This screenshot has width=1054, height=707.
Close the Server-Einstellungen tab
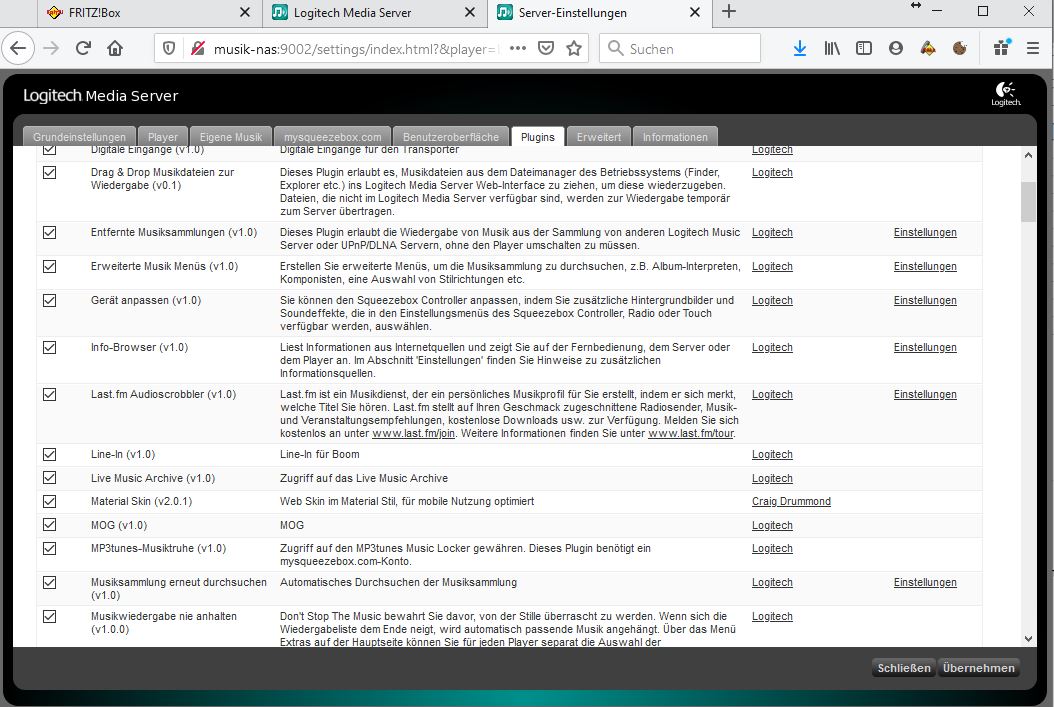(x=695, y=12)
